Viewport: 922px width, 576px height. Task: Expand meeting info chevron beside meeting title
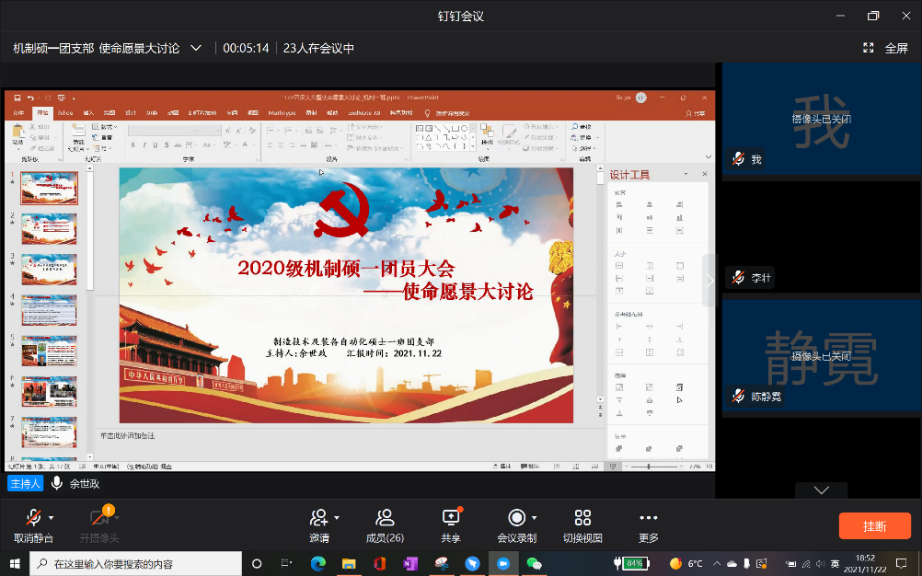coord(196,48)
